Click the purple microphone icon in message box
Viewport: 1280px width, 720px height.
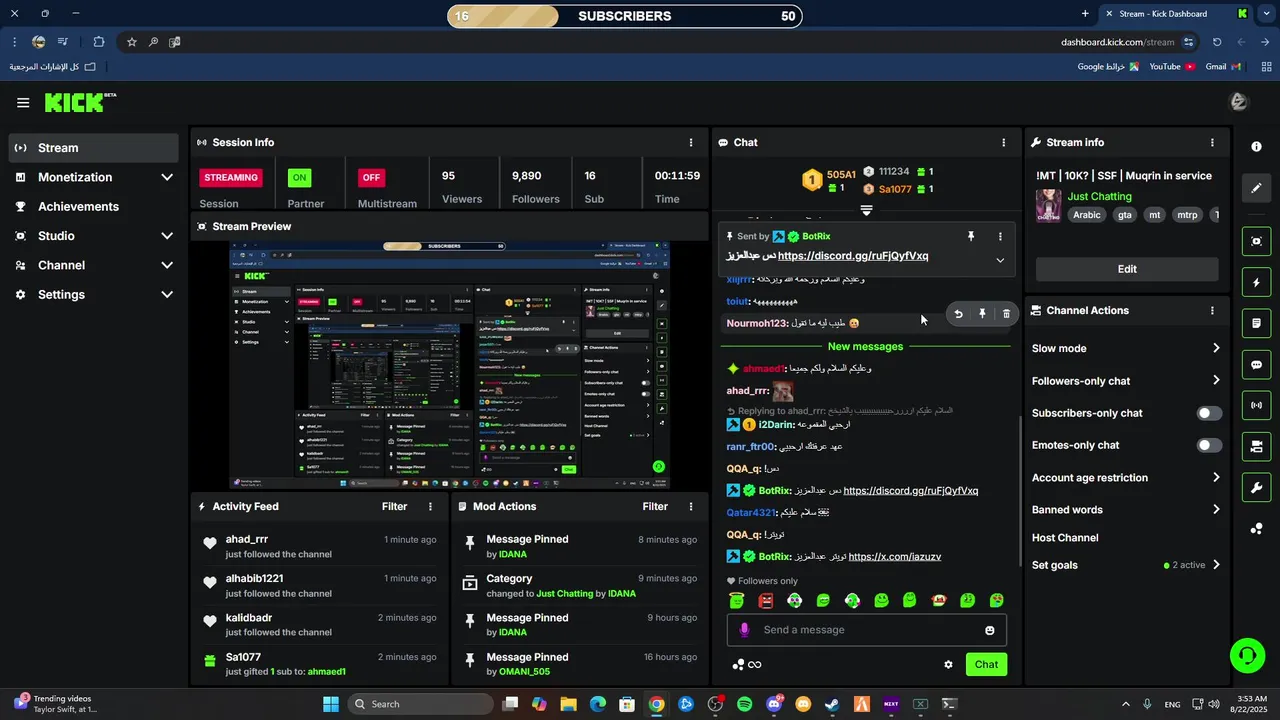(x=744, y=630)
